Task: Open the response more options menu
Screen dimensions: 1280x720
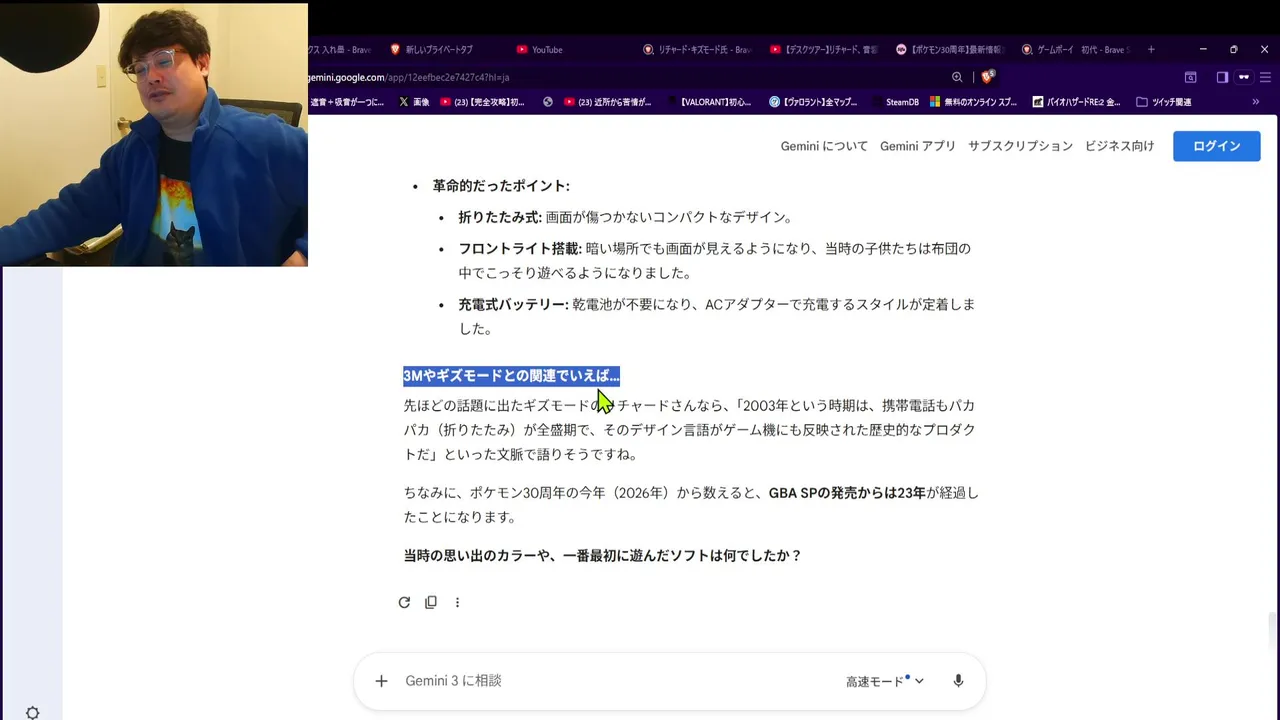Action: pos(457,602)
